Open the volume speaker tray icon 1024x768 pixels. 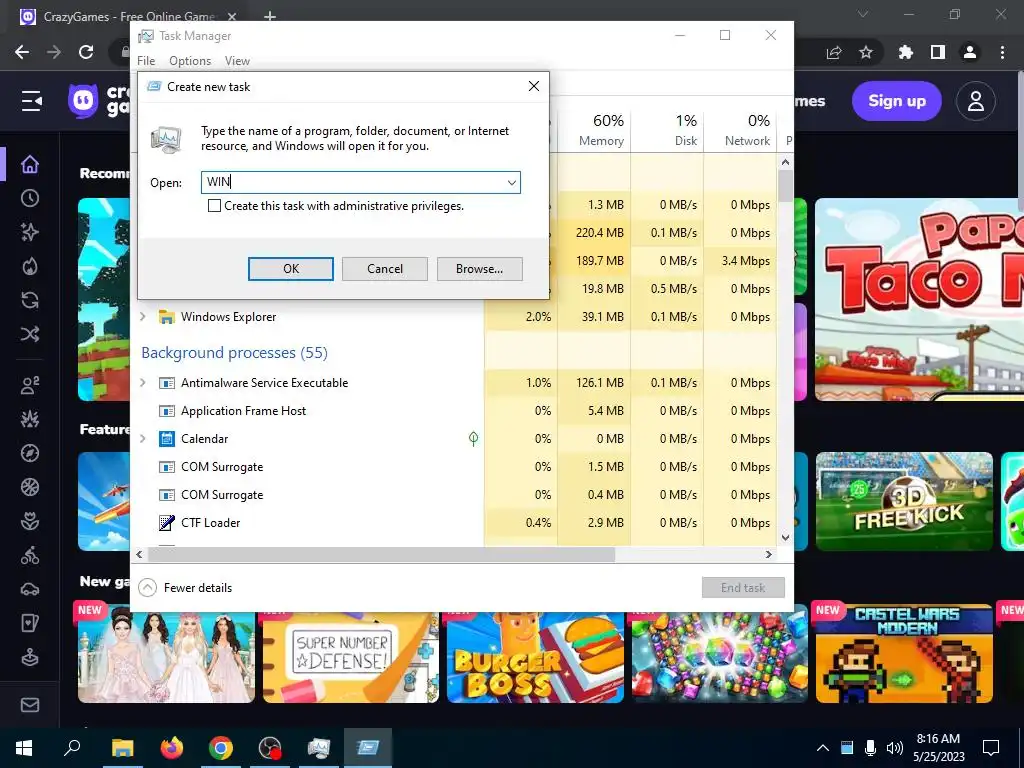pos(894,748)
